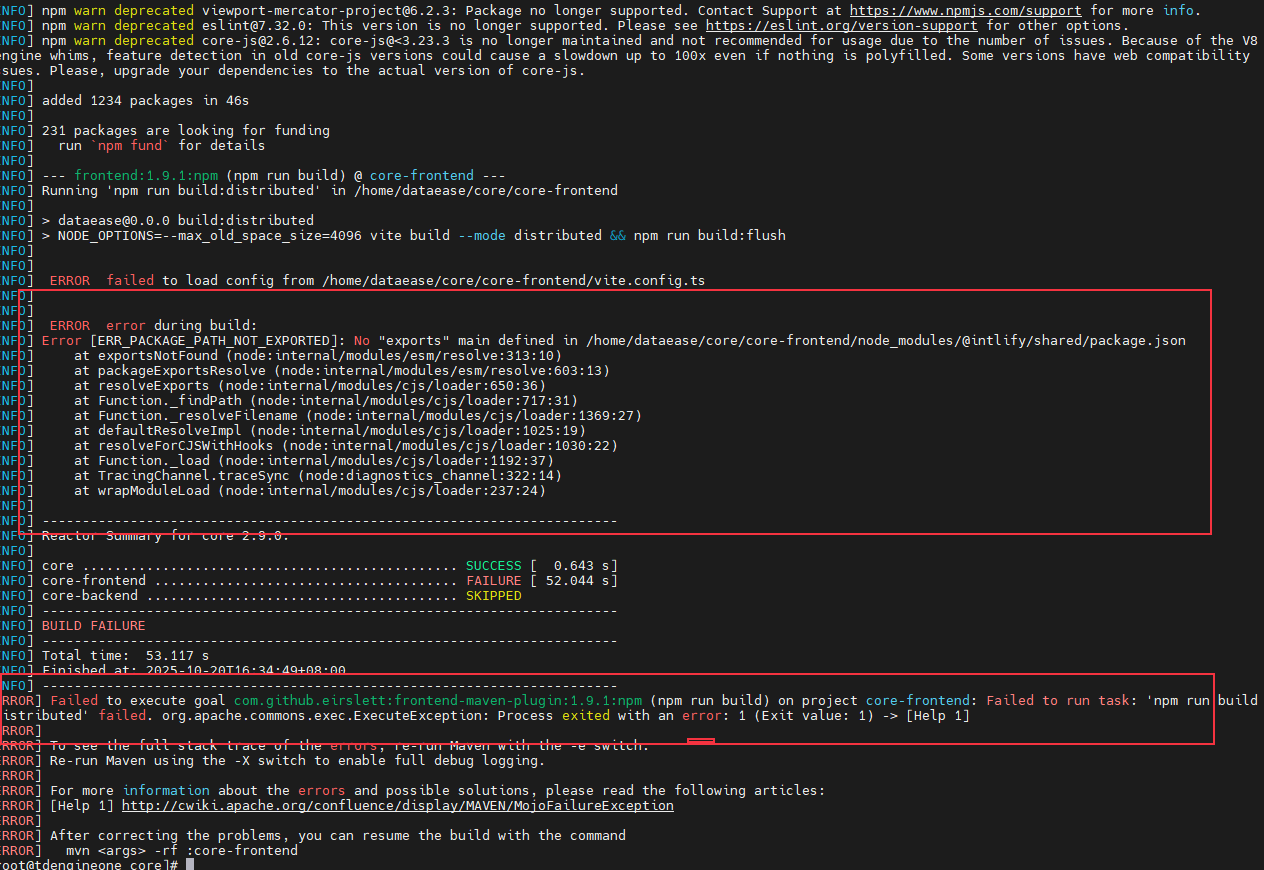This screenshot has height=870, width=1264.
Task: Click the small red rectangle marker below the error
Action: click(x=701, y=741)
